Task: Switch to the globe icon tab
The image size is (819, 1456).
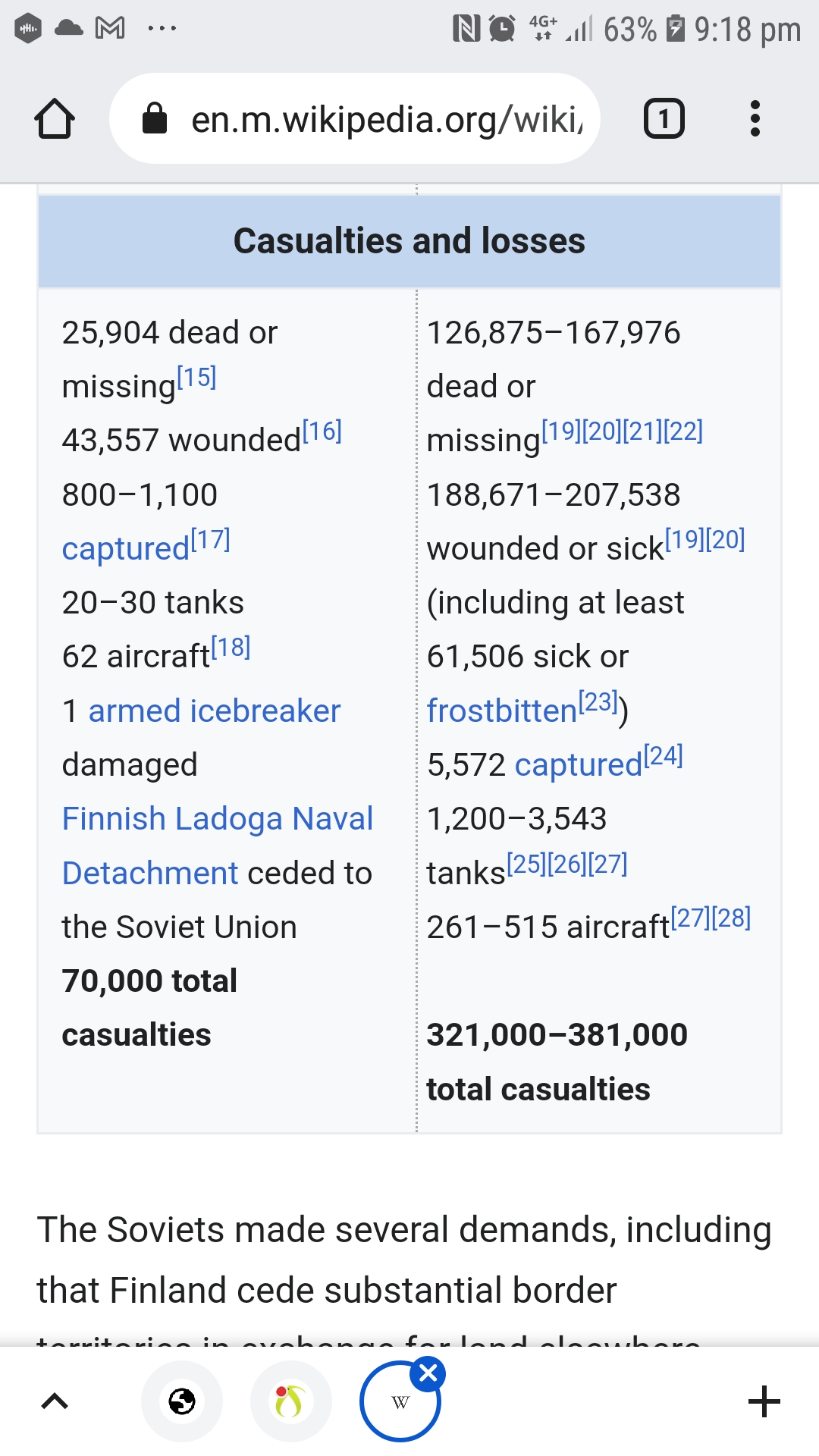Action: pyautogui.click(x=182, y=1401)
